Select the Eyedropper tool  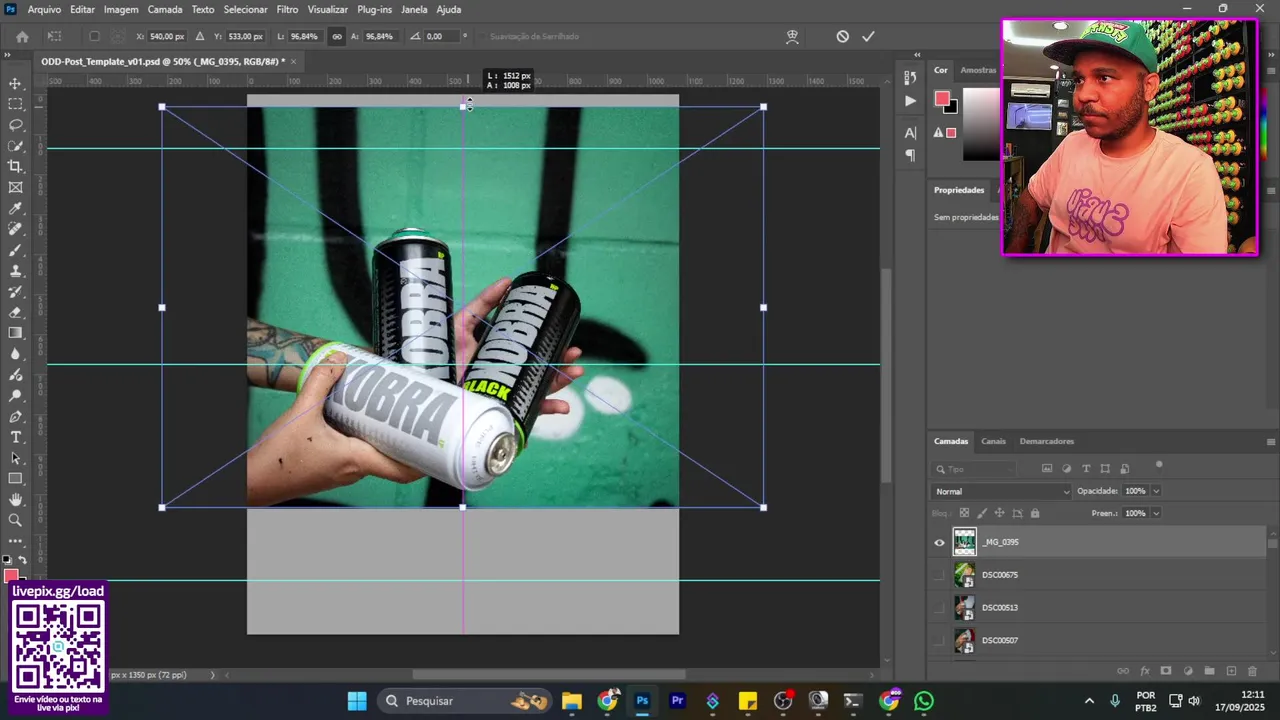pyautogui.click(x=15, y=208)
